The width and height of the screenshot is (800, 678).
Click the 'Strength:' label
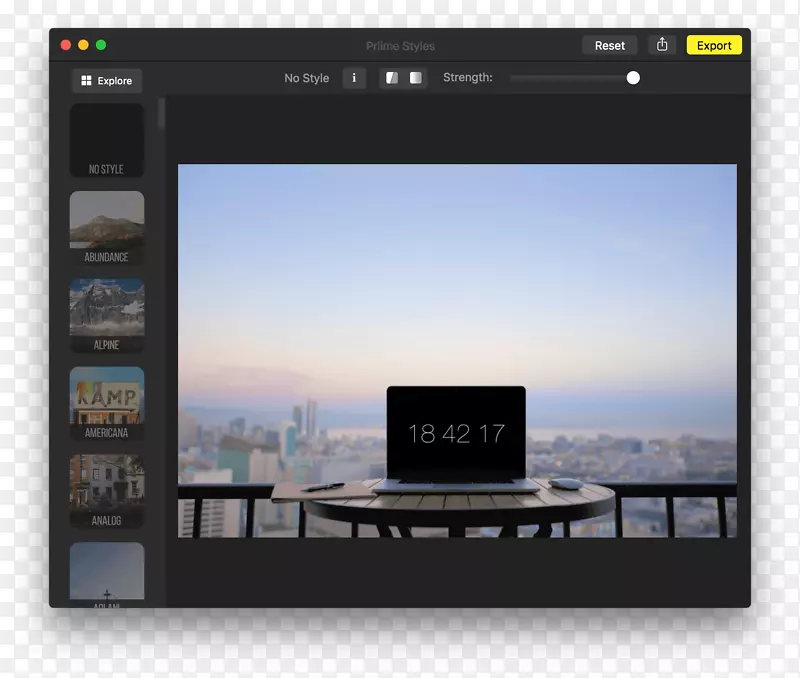click(467, 78)
